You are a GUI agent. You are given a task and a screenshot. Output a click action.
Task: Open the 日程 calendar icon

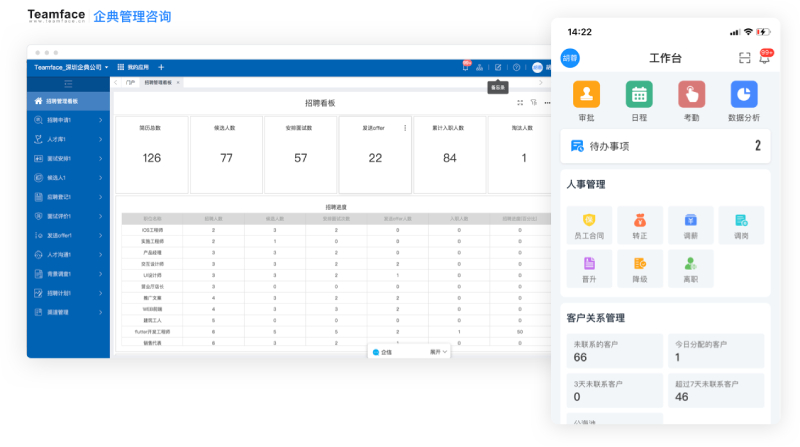click(x=639, y=95)
